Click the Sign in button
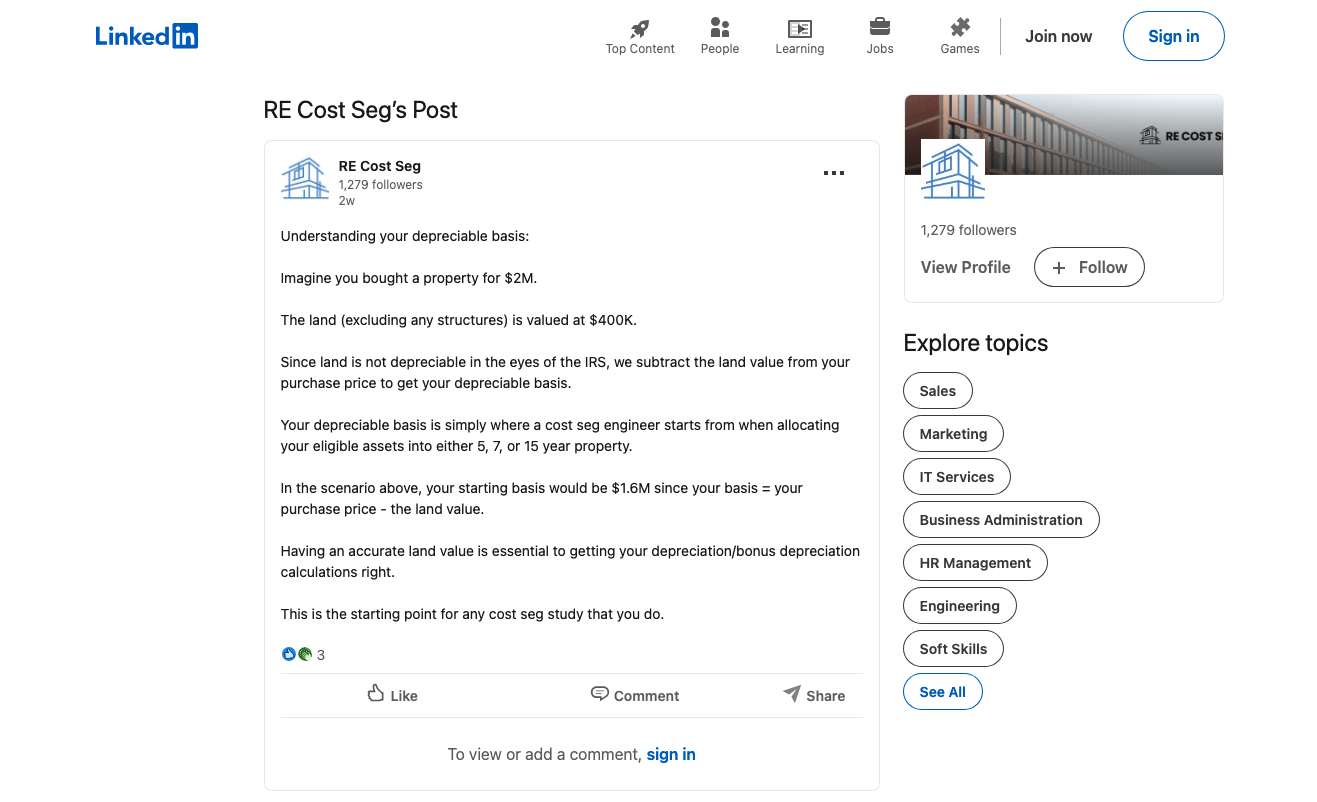Image resolution: width=1317 pixels, height=802 pixels. coord(1174,36)
